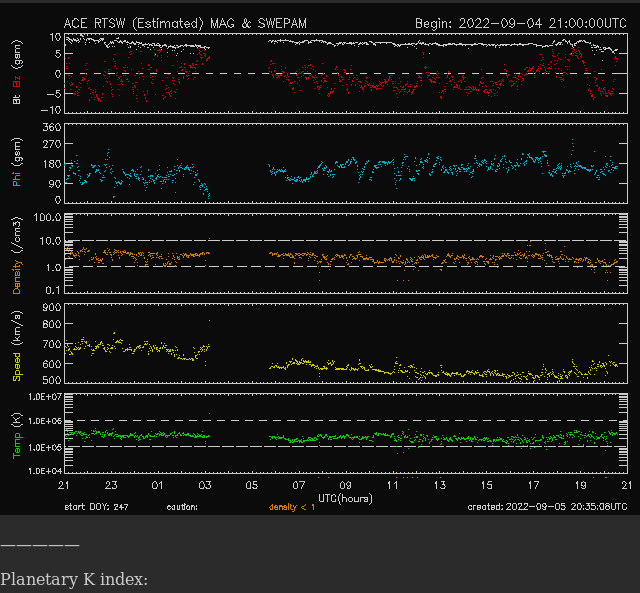Click the 'Bt Bz (gsm)' axis label
Viewport: 640px width, 593px height.
tap(17, 72)
